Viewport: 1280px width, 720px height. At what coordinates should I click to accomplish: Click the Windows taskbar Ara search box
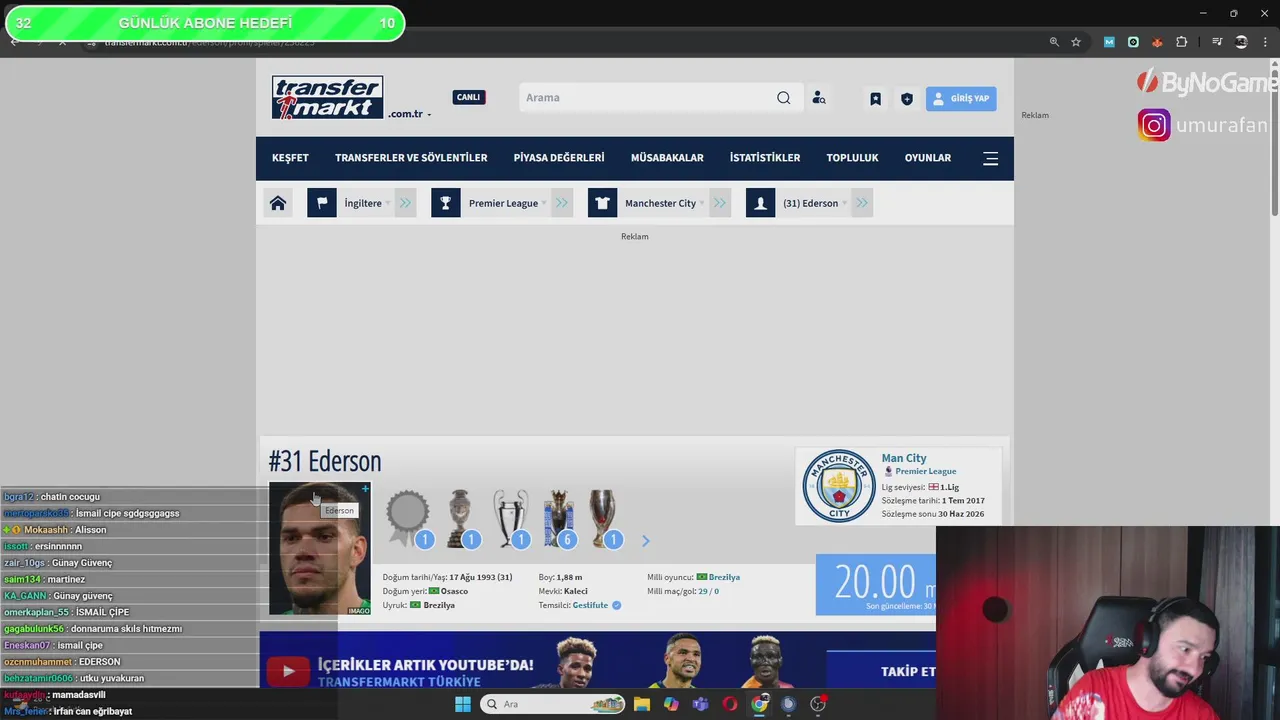coord(554,704)
